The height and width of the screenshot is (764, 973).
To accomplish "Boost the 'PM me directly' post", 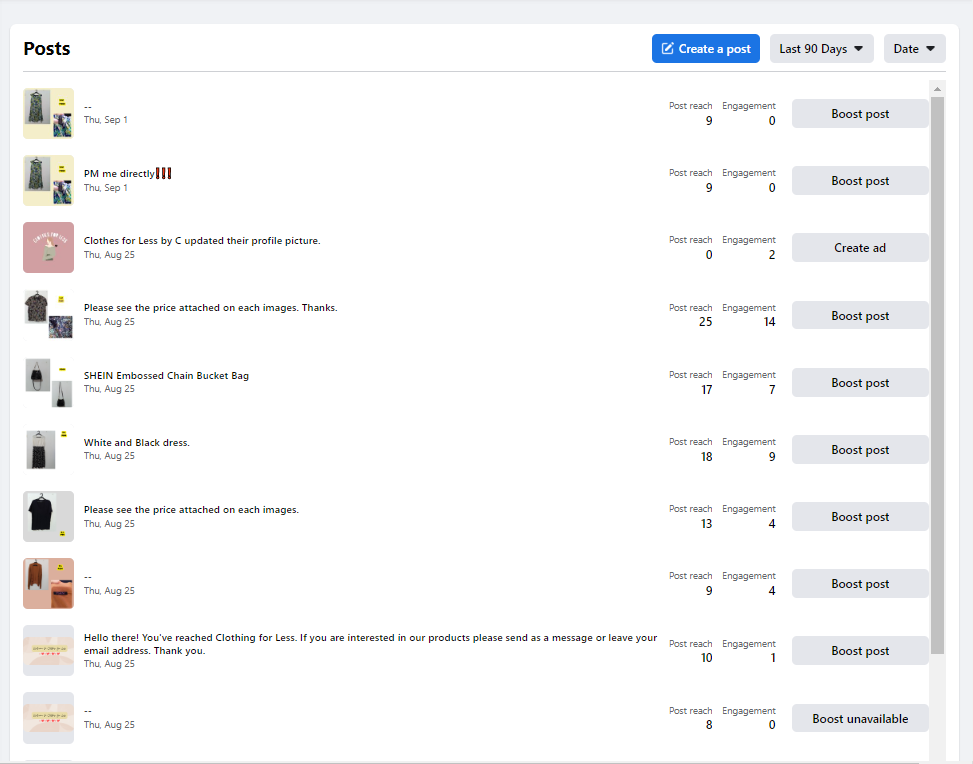I will 860,181.
